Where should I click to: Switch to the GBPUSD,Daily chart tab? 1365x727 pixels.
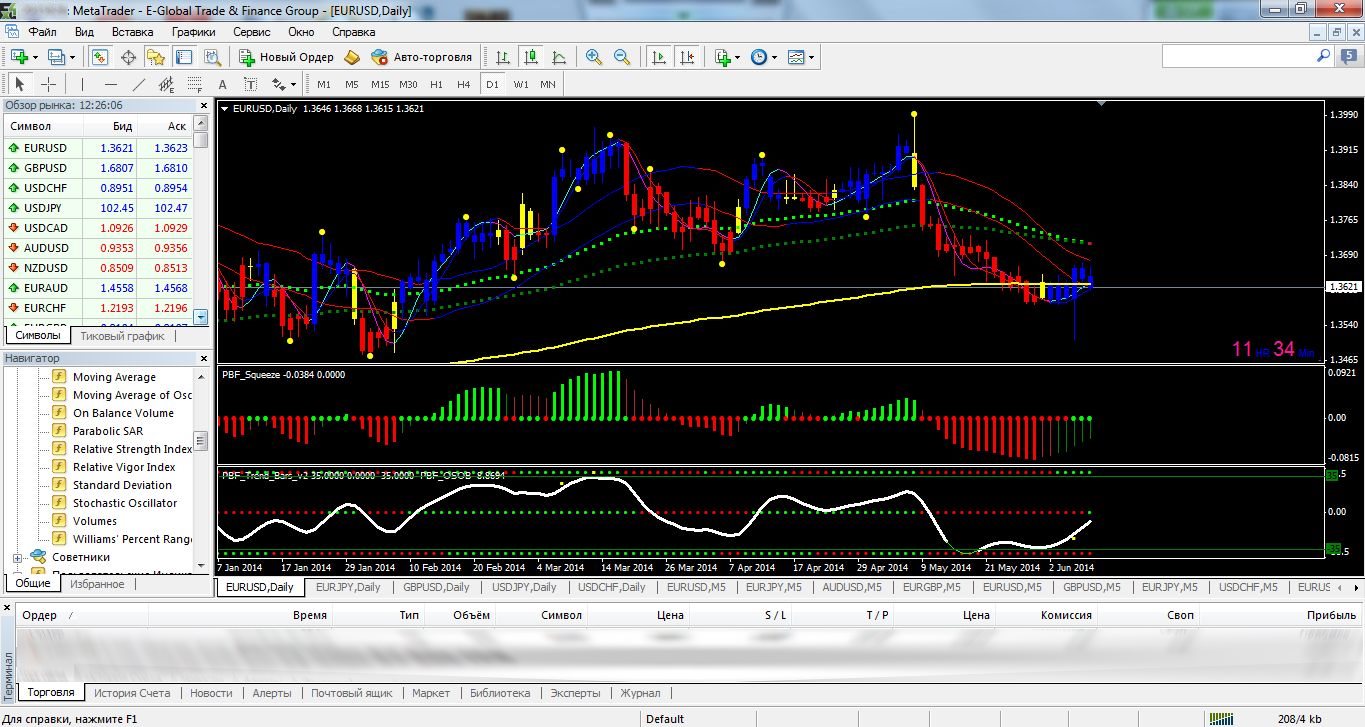click(x=436, y=587)
